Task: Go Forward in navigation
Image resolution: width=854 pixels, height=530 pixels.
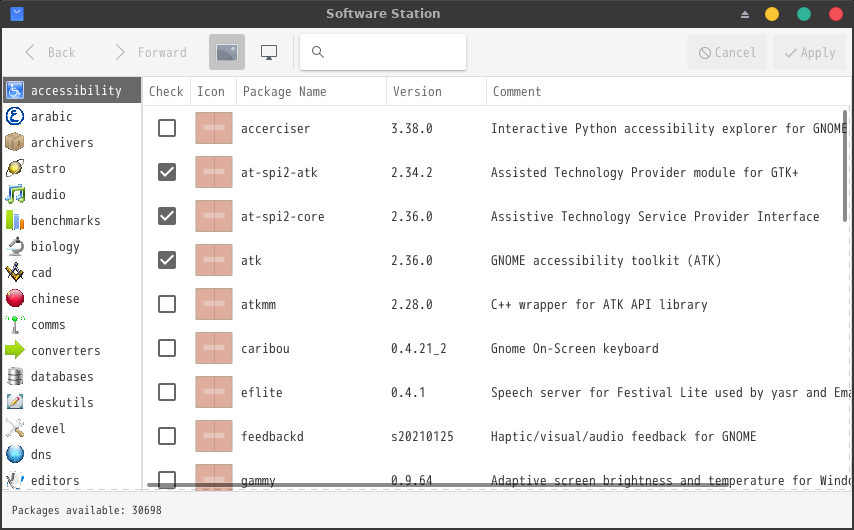Action: click(151, 52)
